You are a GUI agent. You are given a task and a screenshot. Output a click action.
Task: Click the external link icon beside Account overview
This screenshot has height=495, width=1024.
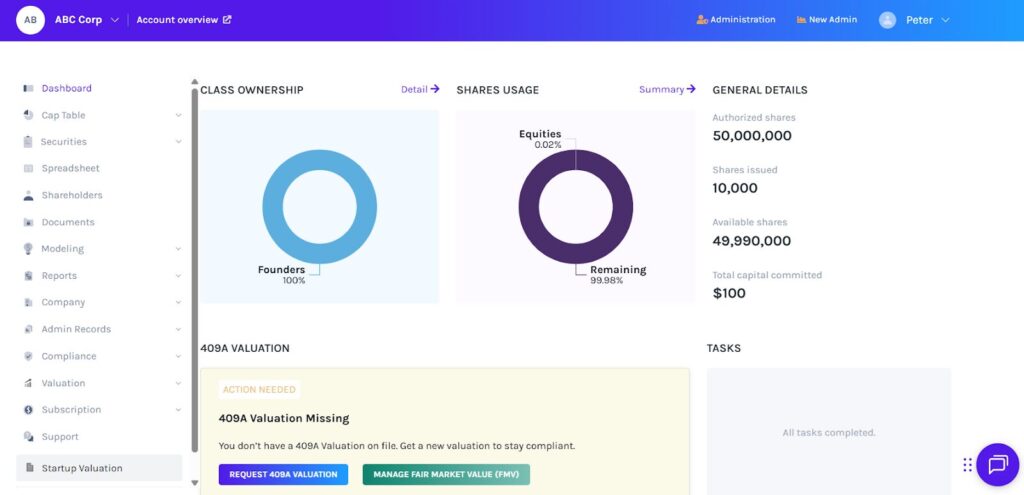tap(227, 20)
